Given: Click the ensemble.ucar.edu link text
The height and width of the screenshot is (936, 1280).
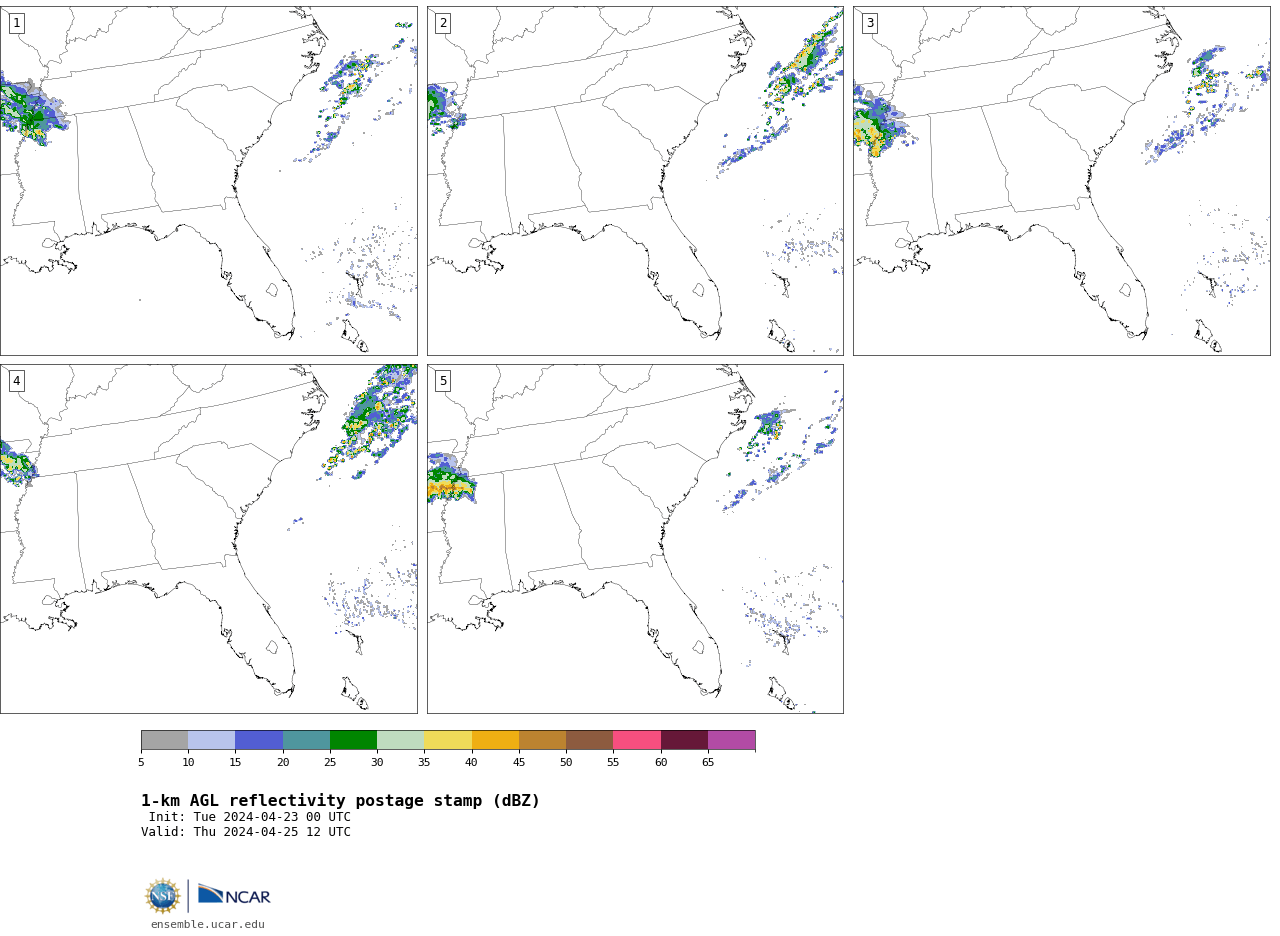Looking at the screenshot, I should pos(208,924).
